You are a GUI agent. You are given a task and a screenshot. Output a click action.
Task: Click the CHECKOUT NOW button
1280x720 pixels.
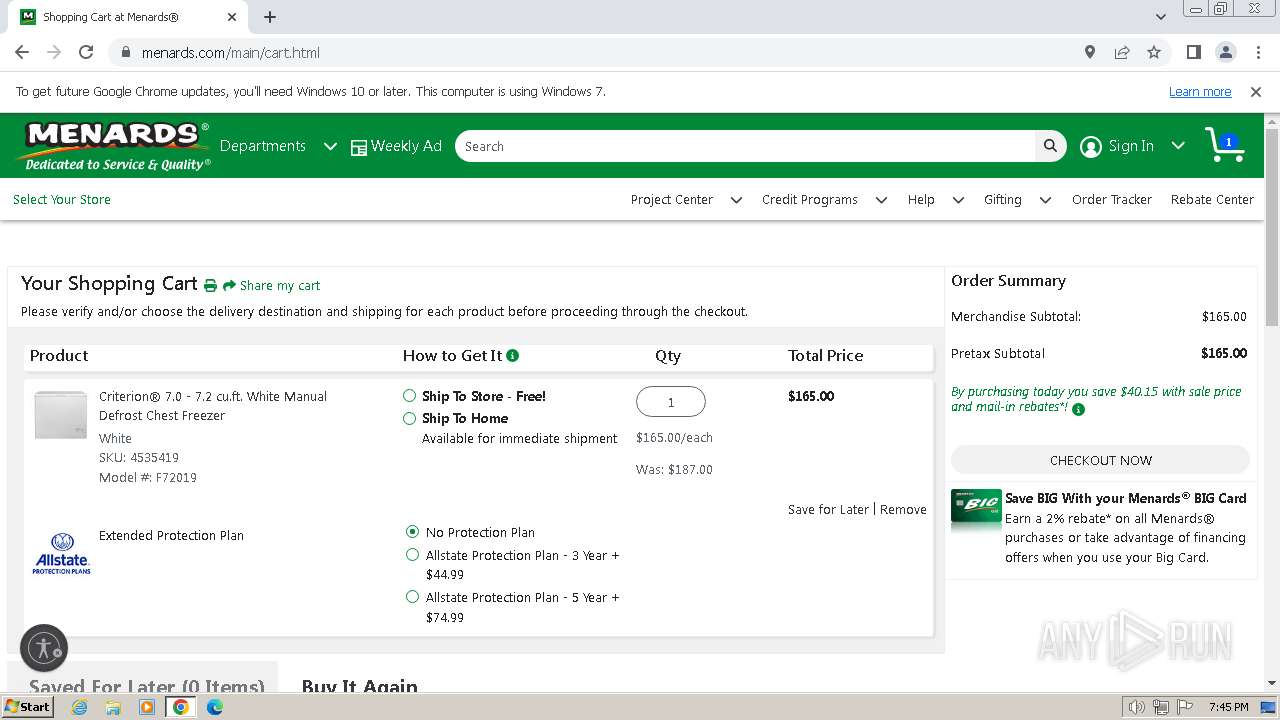1100,460
